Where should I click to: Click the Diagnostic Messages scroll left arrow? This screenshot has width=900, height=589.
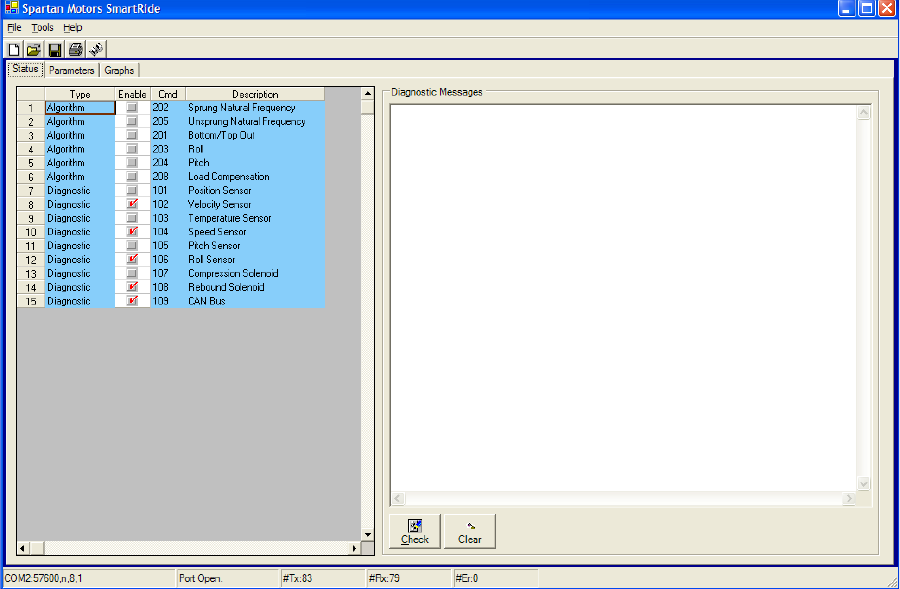(398, 498)
